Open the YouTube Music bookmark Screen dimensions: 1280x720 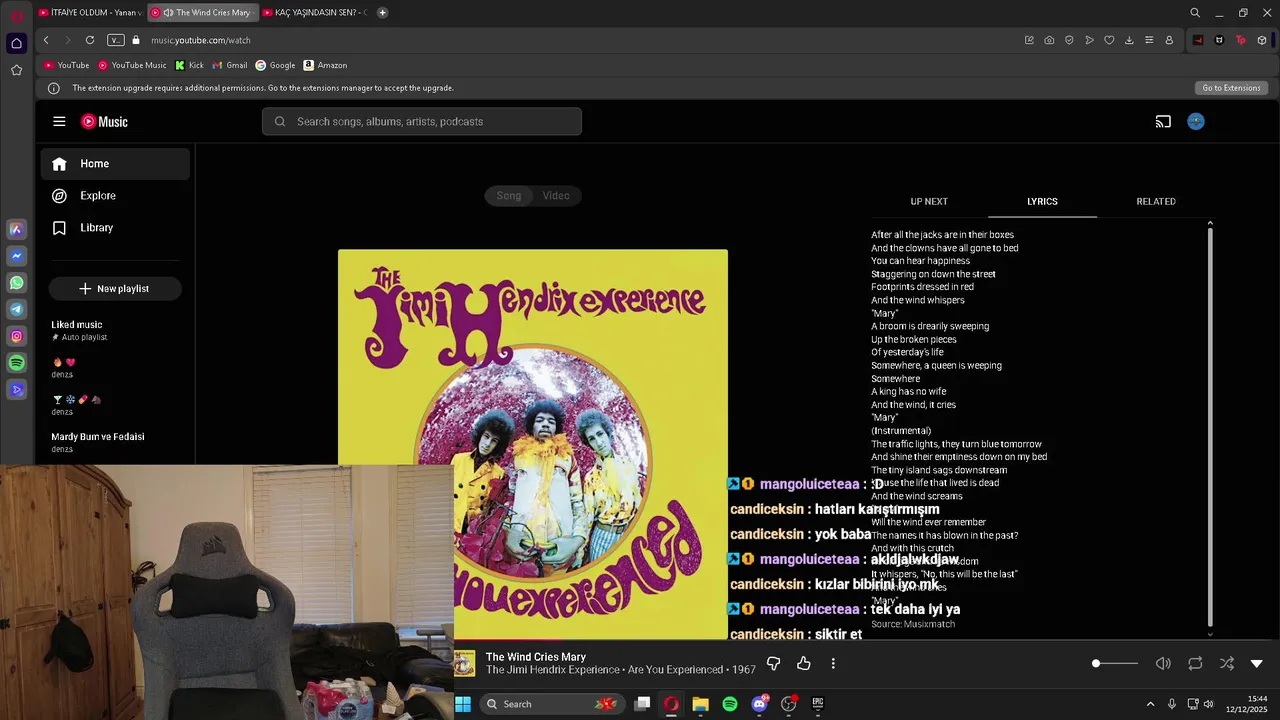click(132, 65)
